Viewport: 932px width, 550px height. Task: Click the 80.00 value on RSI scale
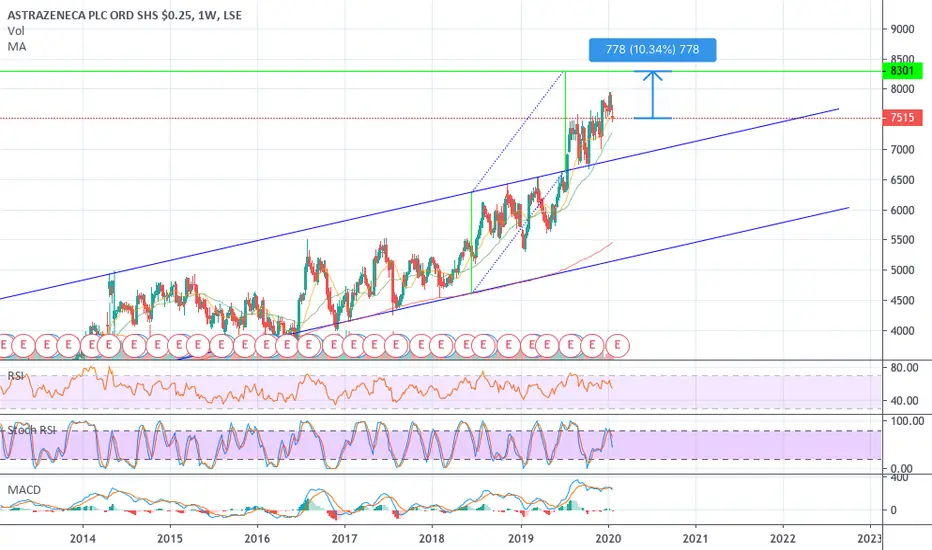point(904,367)
